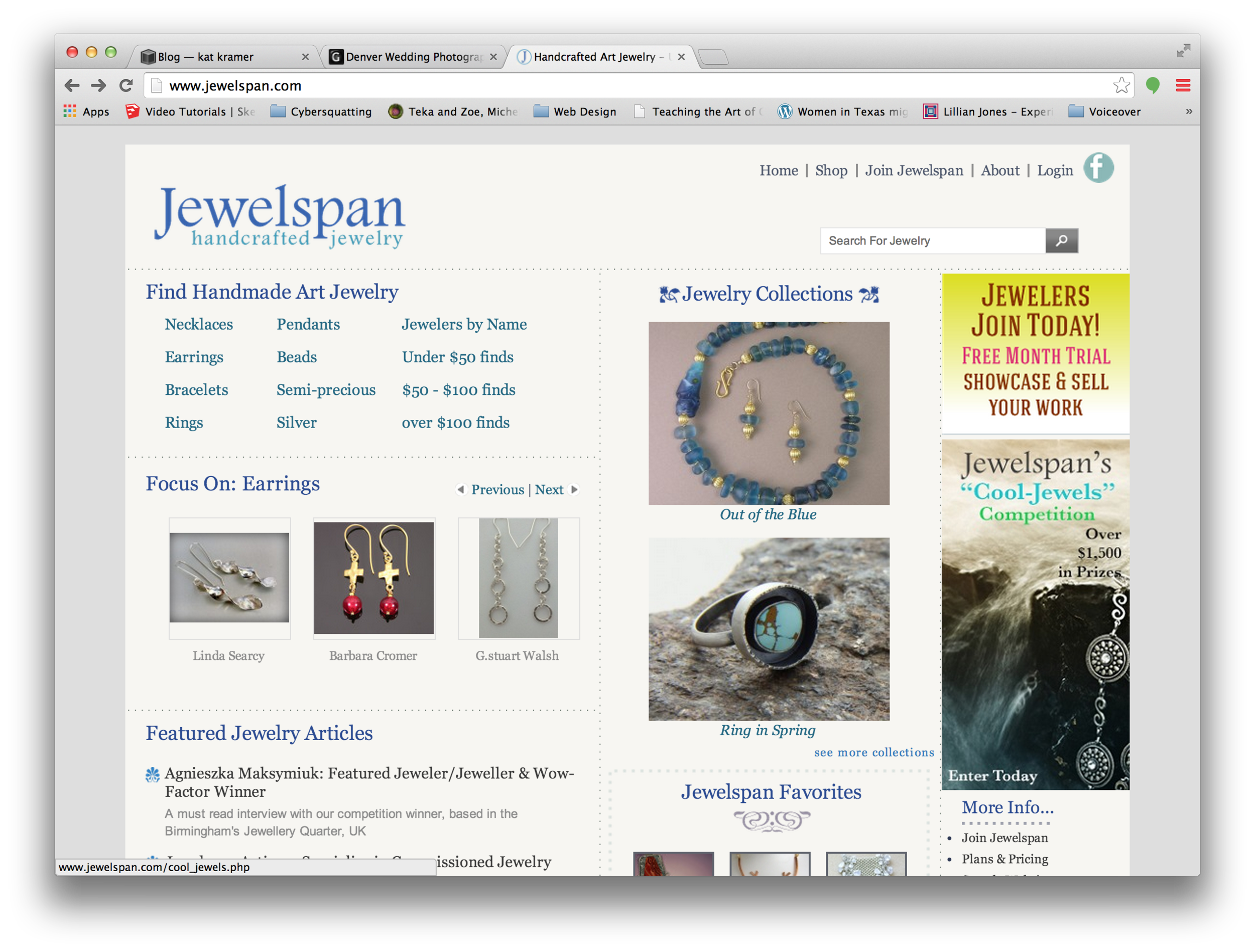Open Agnieszka Maksymiuk featured article
Viewport: 1255px width, 952px height.
(x=369, y=782)
